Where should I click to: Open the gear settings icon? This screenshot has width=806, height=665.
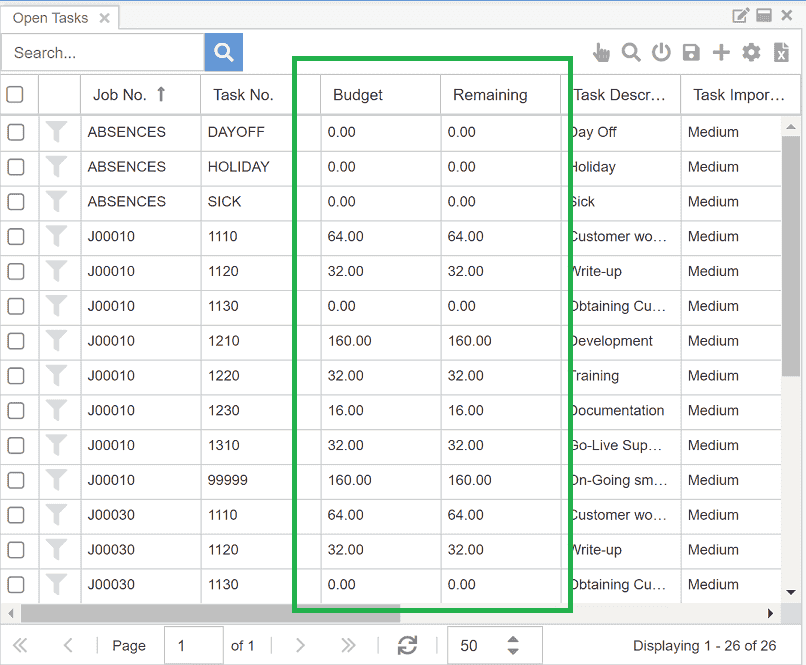[x=751, y=52]
